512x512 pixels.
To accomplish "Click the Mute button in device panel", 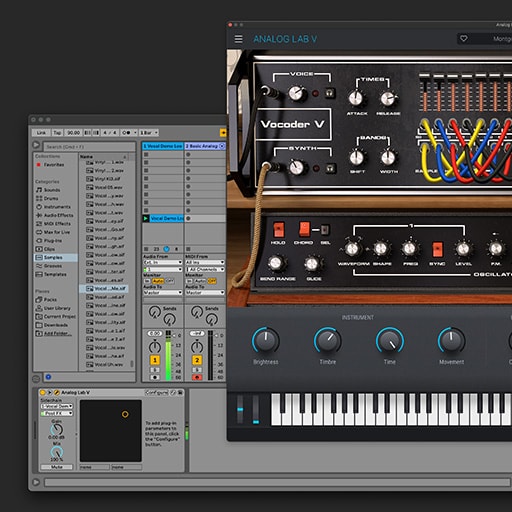I will [x=57, y=467].
